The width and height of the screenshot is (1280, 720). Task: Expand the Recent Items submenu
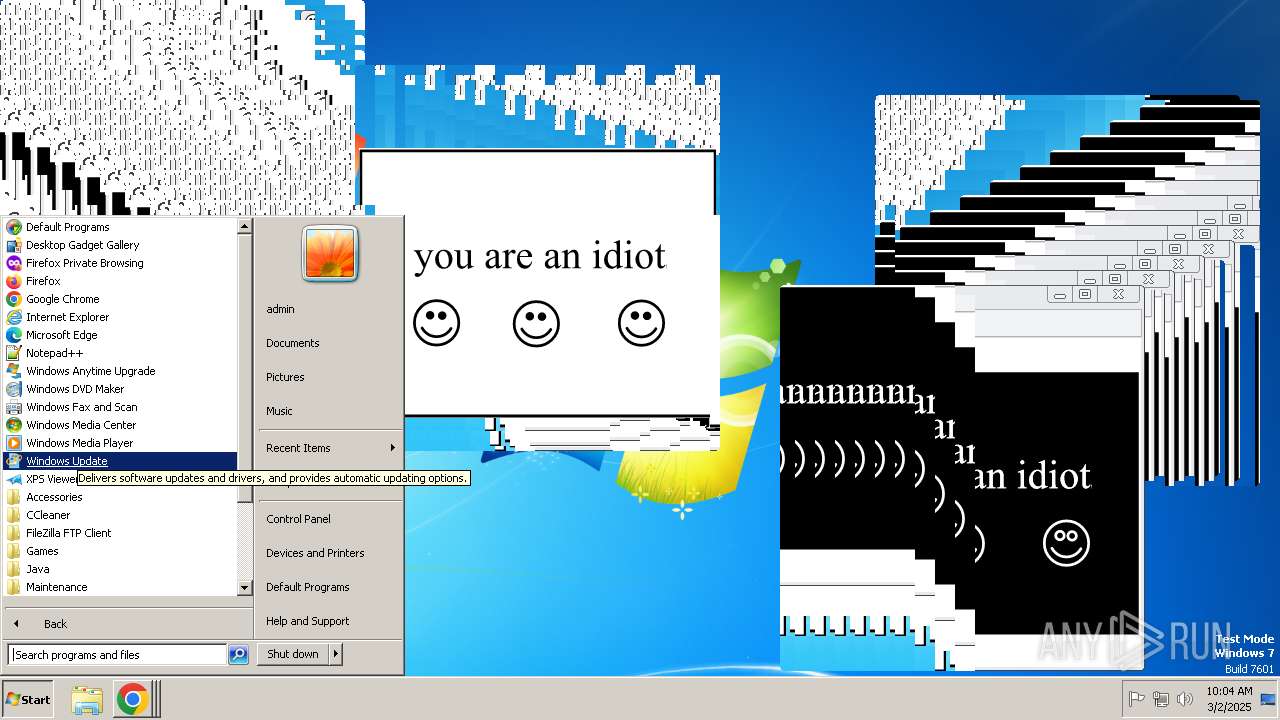click(329, 448)
